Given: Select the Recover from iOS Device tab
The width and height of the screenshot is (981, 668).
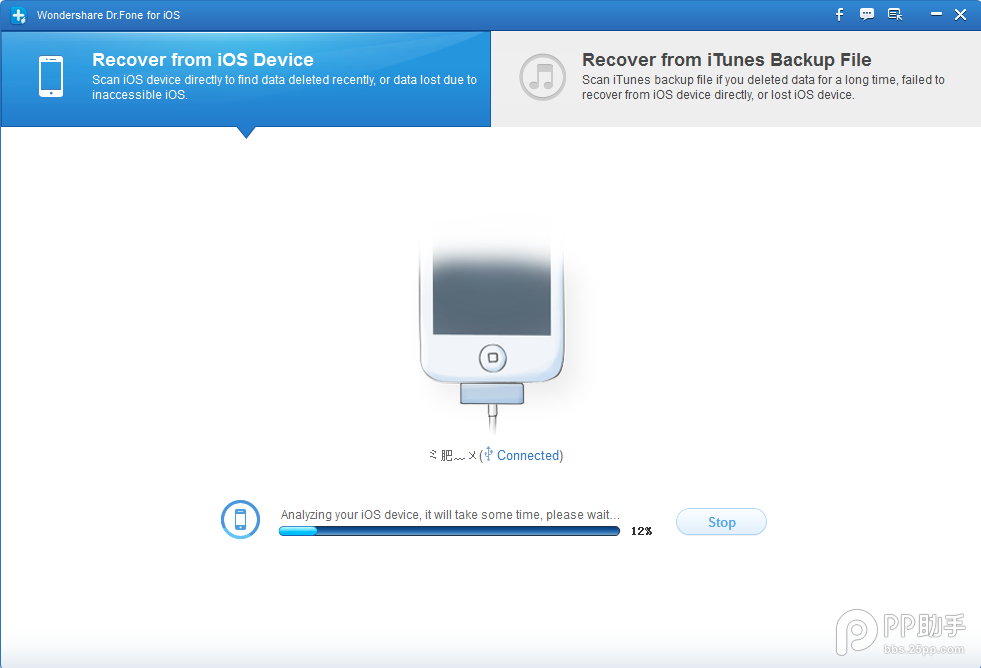Looking at the screenshot, I should click(246, 79).
